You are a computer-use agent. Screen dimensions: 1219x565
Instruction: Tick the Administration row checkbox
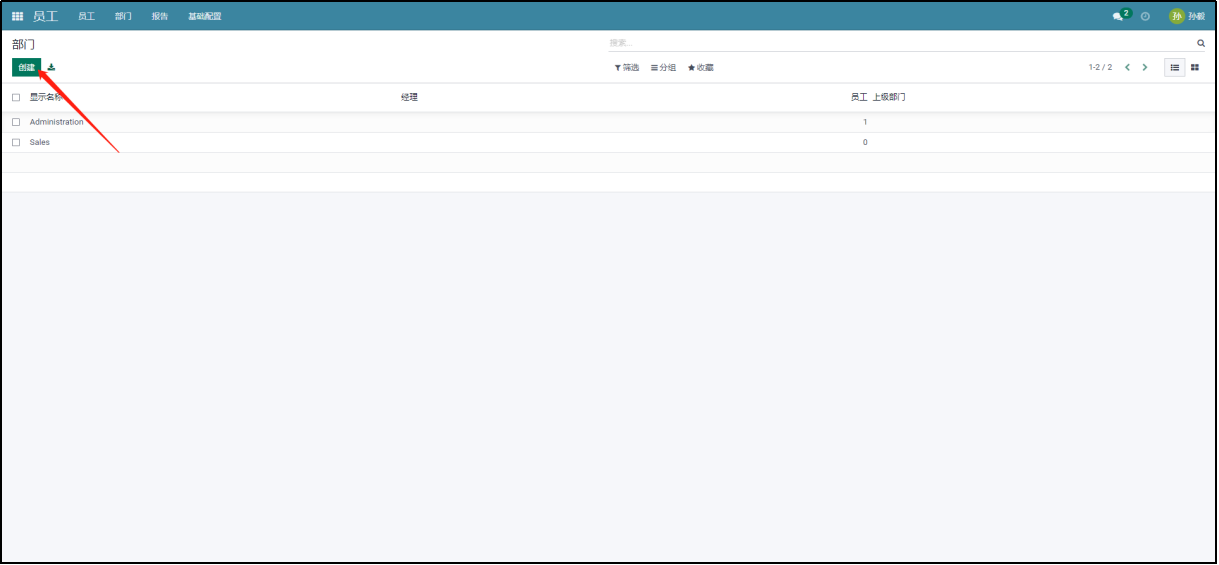point(16,122)
